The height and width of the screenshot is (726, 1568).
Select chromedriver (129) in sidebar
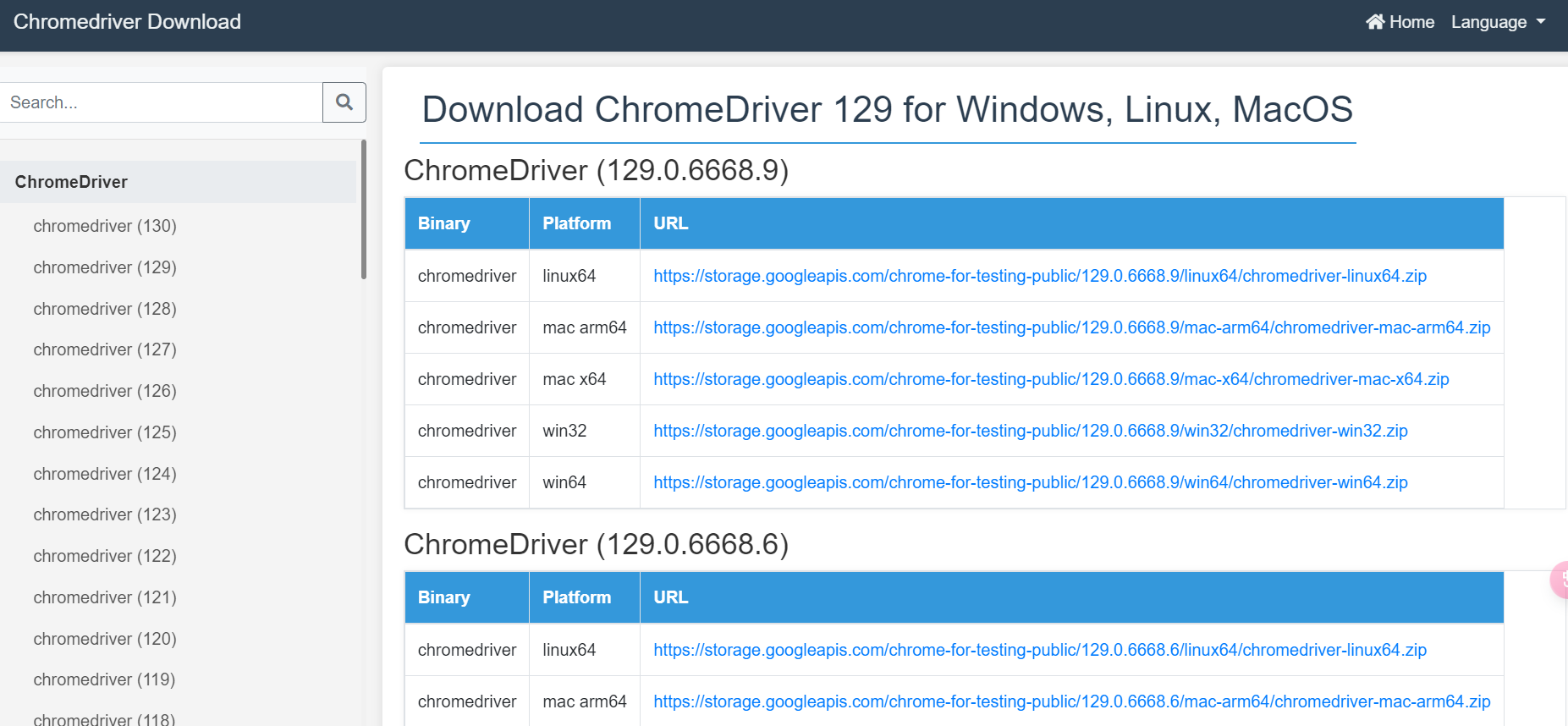click(x=105, y=267)
